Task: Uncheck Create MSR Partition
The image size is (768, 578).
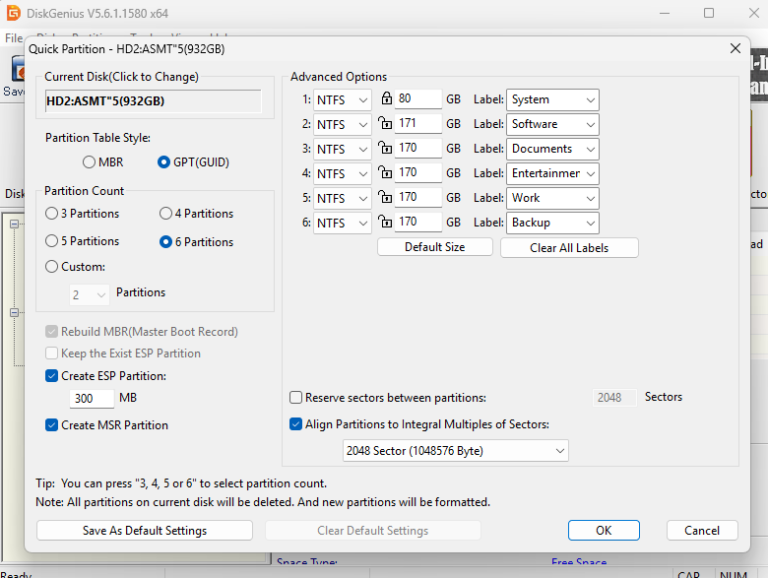Action: click(x=51, y=425)
